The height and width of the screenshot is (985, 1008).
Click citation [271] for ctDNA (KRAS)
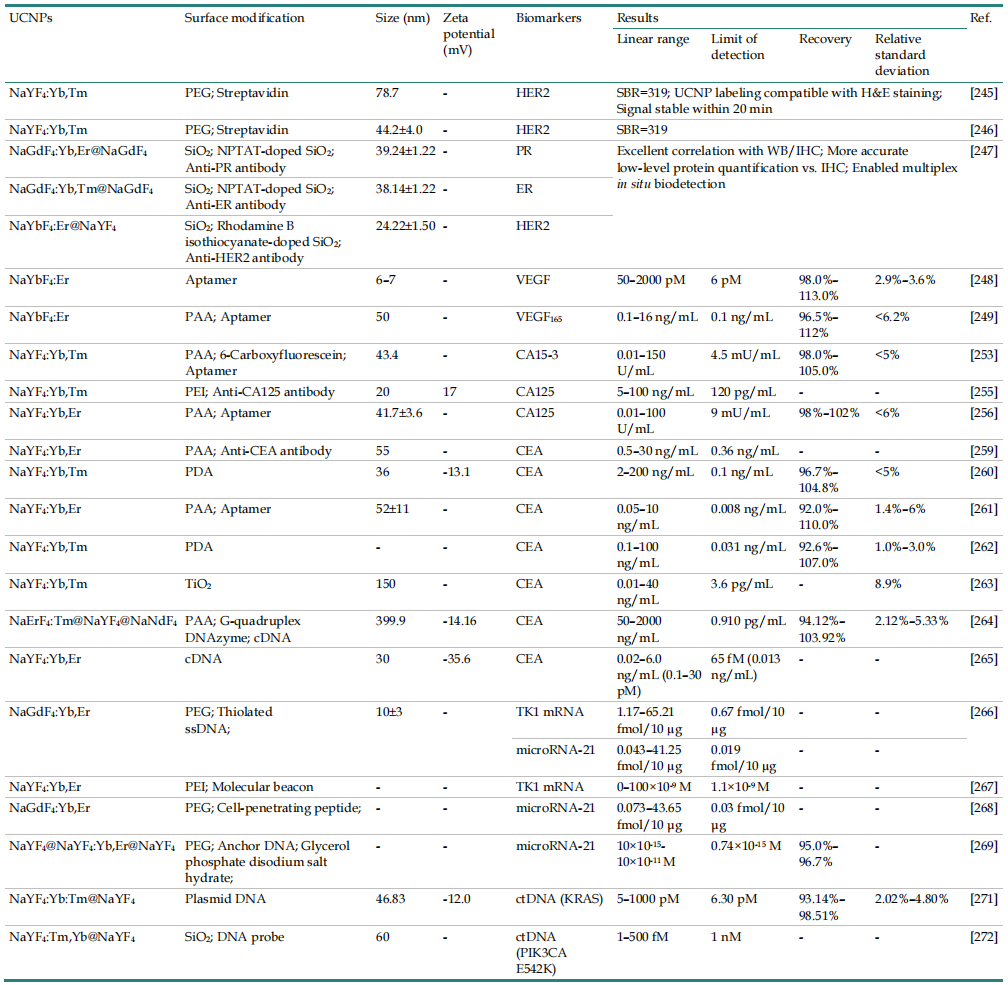click(982, 900)
